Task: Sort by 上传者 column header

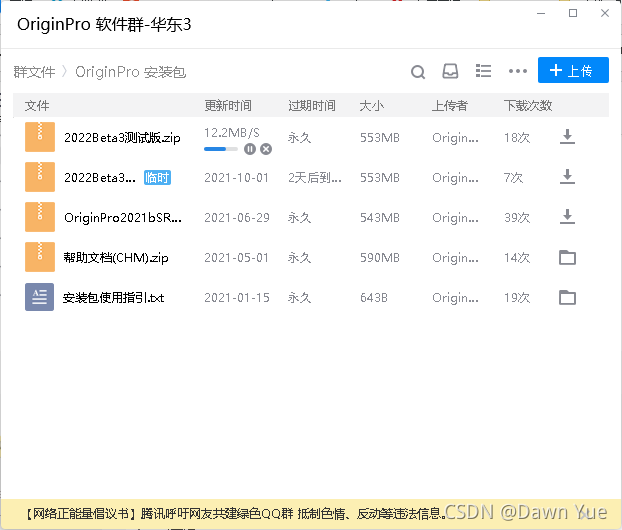Action: (450, 106)
